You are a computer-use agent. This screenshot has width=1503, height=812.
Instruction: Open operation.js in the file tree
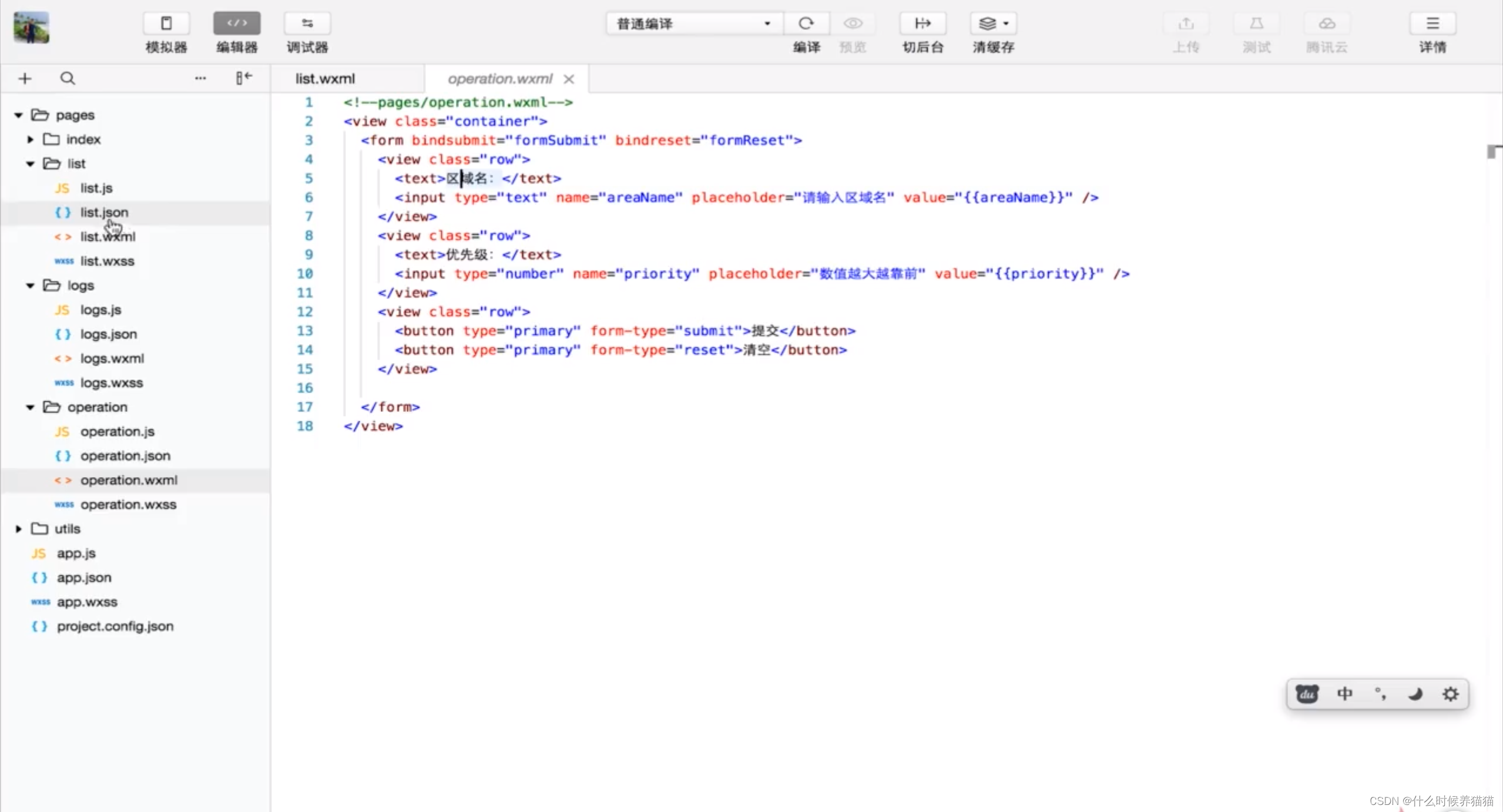117,431
